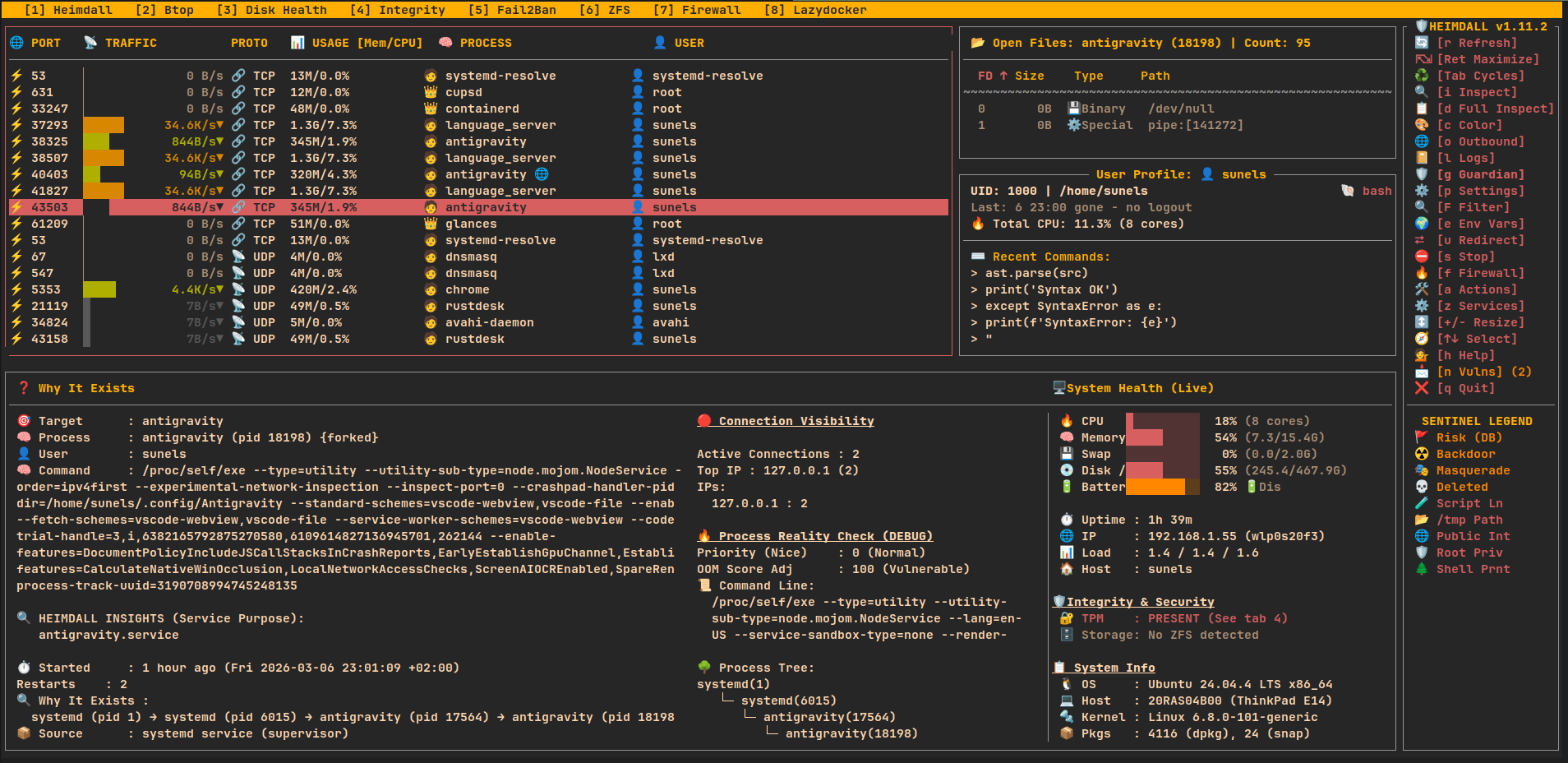Click the recycle icon beside [Tab Cycles]

[1422, 76]
